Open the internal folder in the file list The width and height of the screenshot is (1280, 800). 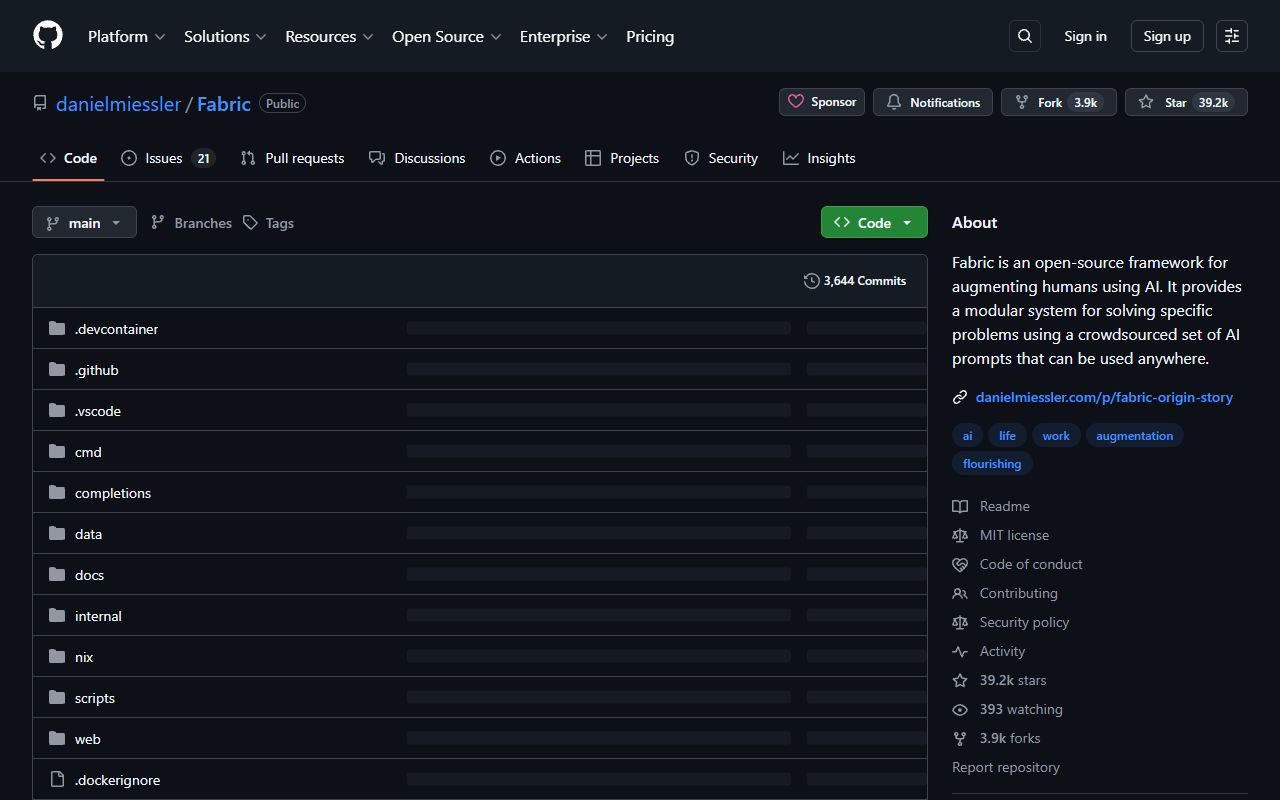tap(98, 615)
